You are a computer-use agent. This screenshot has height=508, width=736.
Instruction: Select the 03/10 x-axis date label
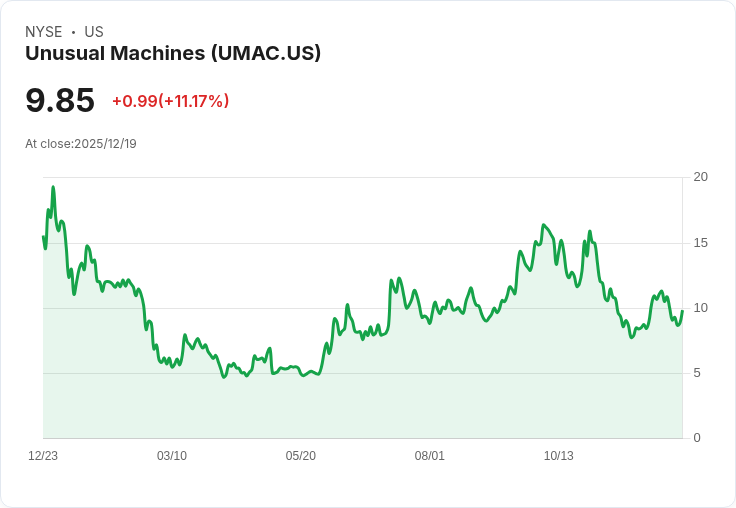pos(172,456)
